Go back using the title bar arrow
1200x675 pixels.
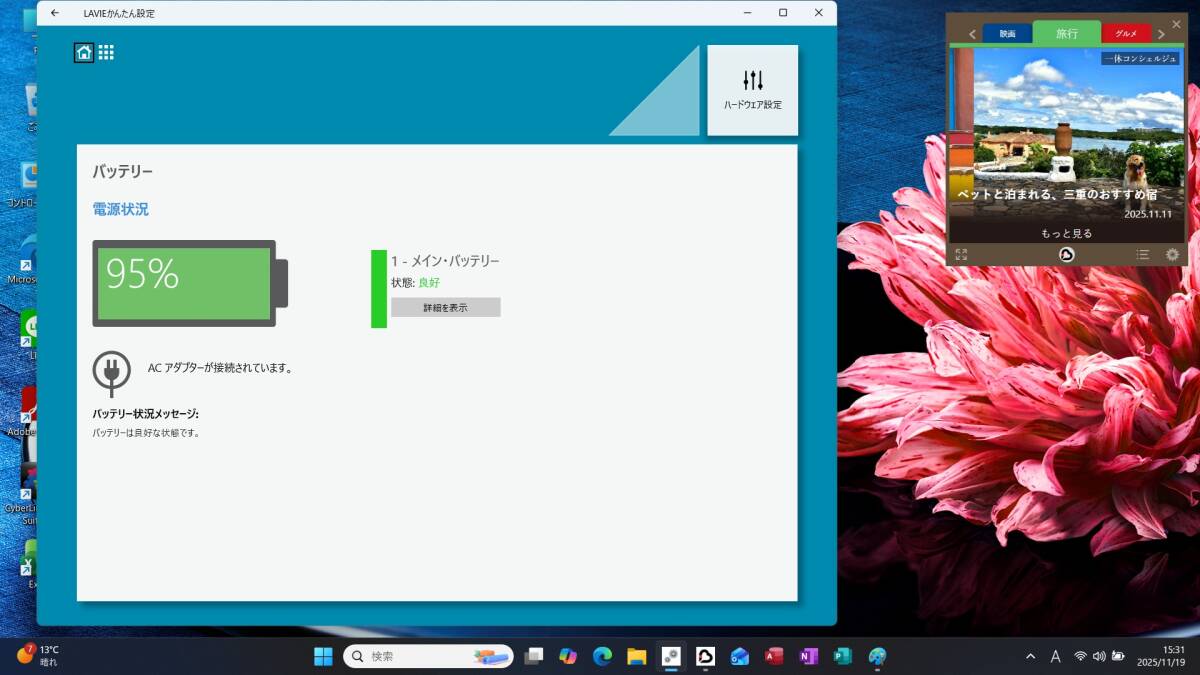[54, 13]
